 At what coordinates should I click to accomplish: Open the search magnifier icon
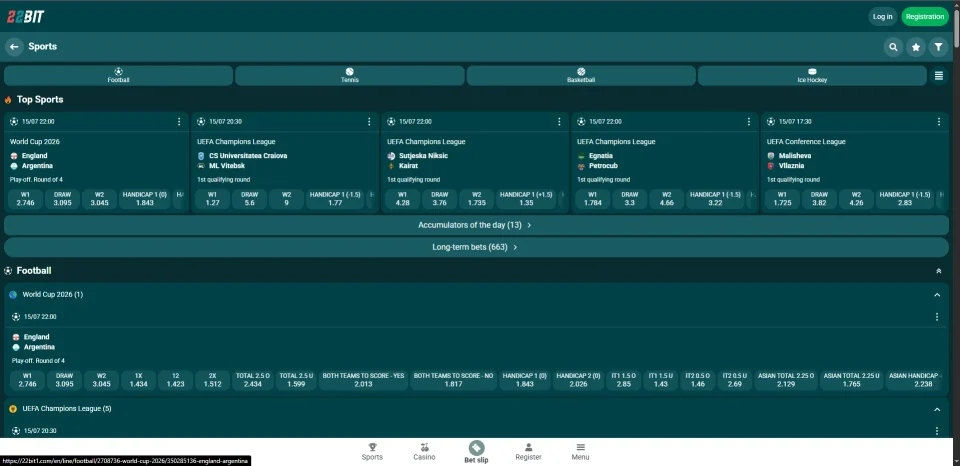click(x=893, y=47)
